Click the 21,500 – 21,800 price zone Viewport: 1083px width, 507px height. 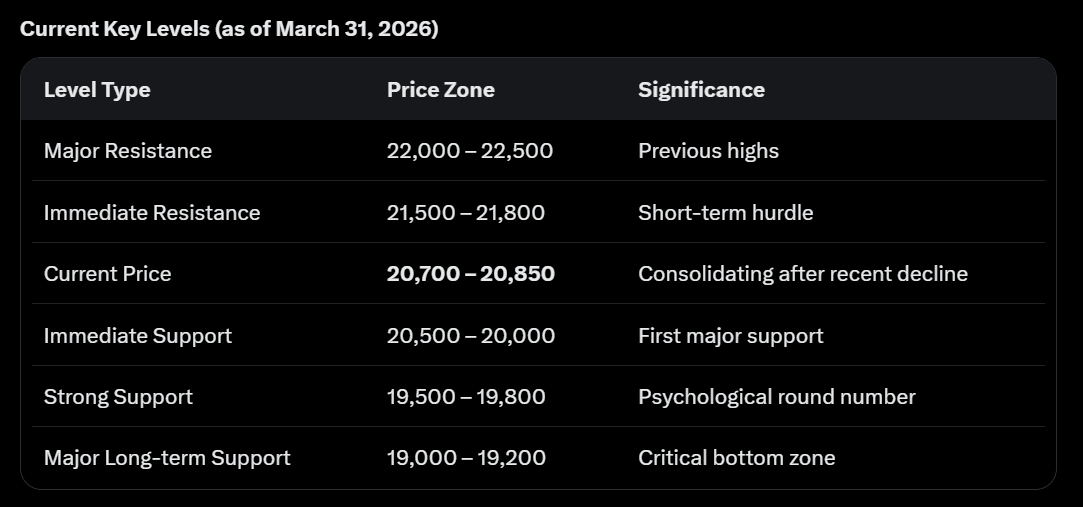tap(466, 213)
